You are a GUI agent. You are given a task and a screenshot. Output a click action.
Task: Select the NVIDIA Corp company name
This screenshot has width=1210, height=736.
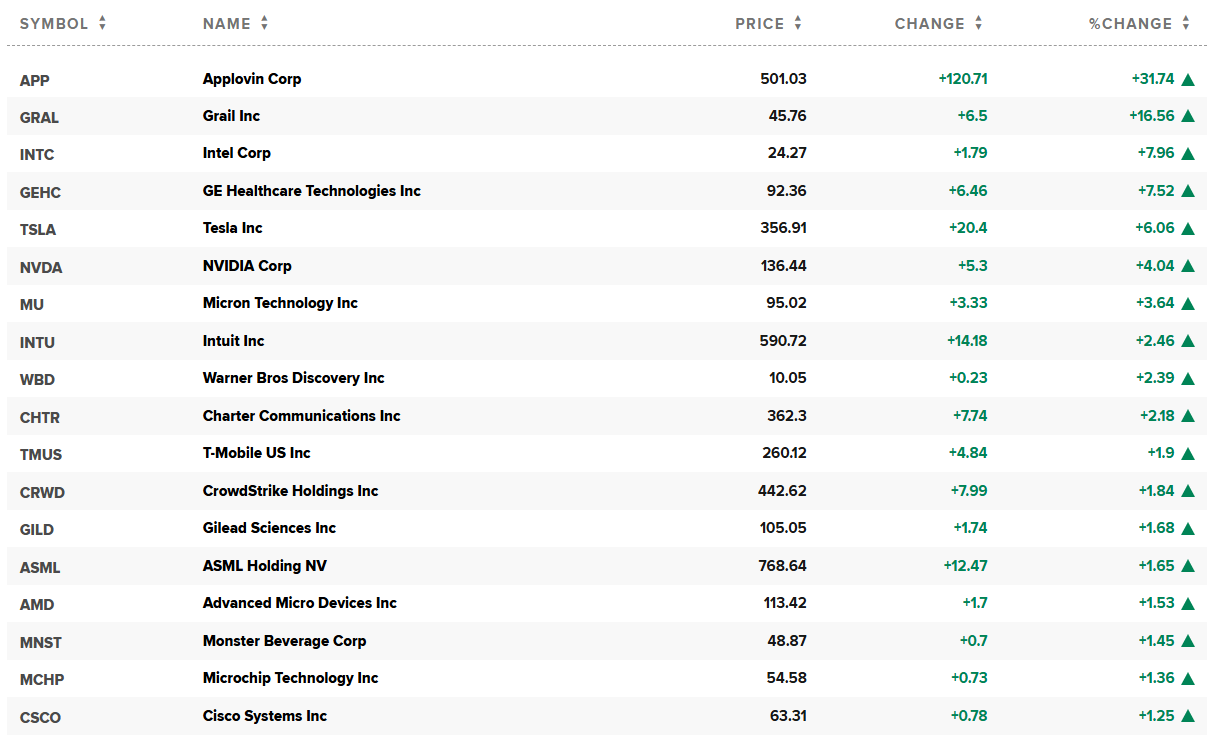tap(247, 266)
